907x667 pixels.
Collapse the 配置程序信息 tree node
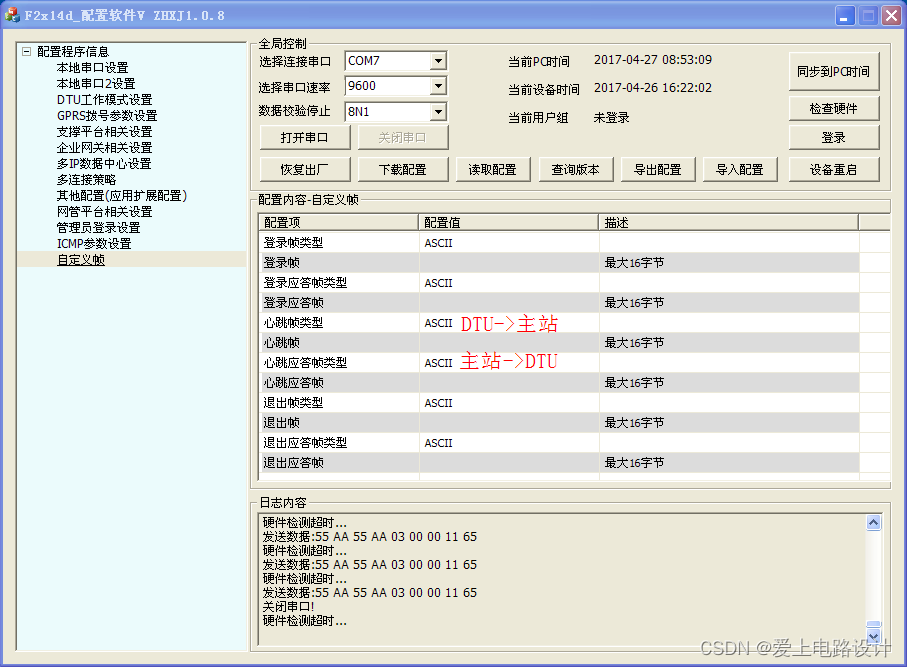[x=25, y=51]
